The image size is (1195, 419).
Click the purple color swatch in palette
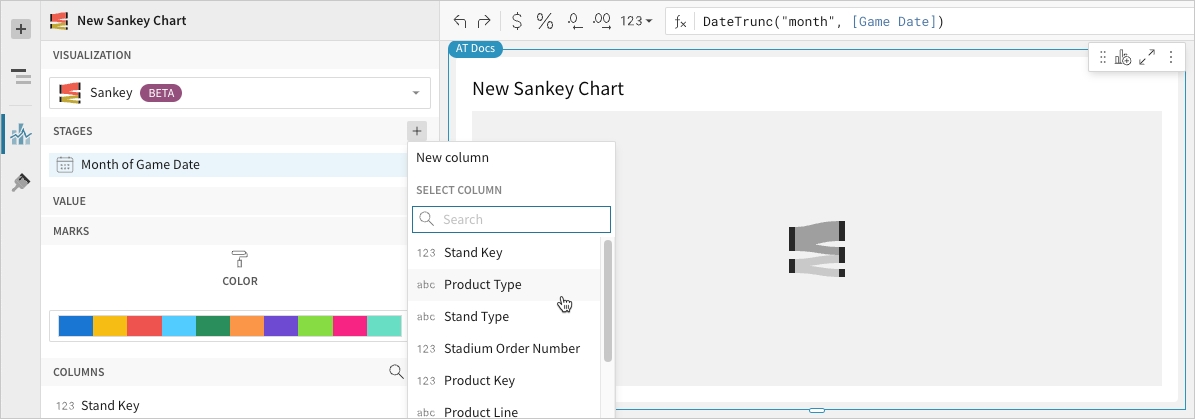[281, 326]
